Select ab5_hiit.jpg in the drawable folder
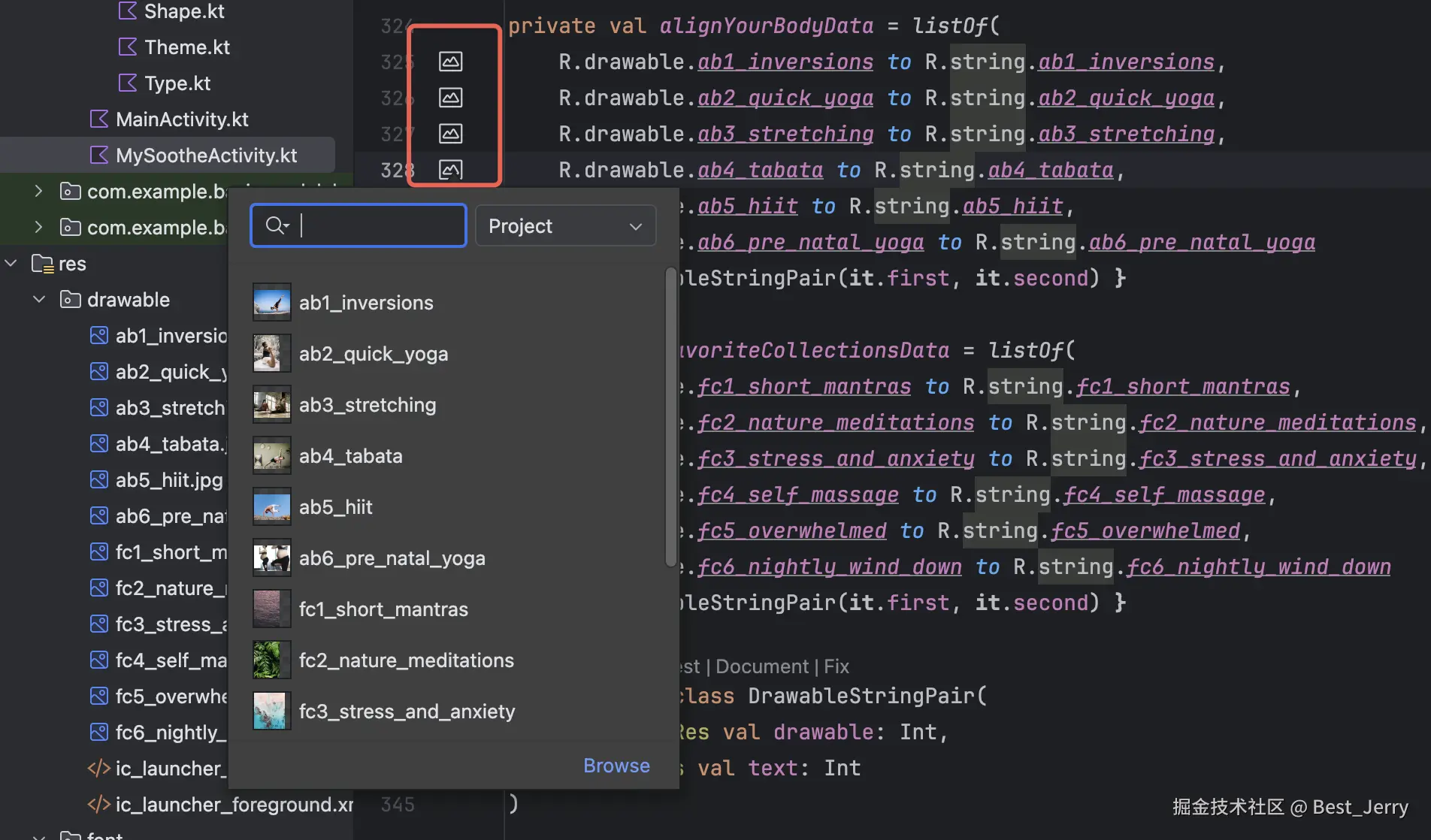Viewport: 1431px width, 840px height. (169, 480)
